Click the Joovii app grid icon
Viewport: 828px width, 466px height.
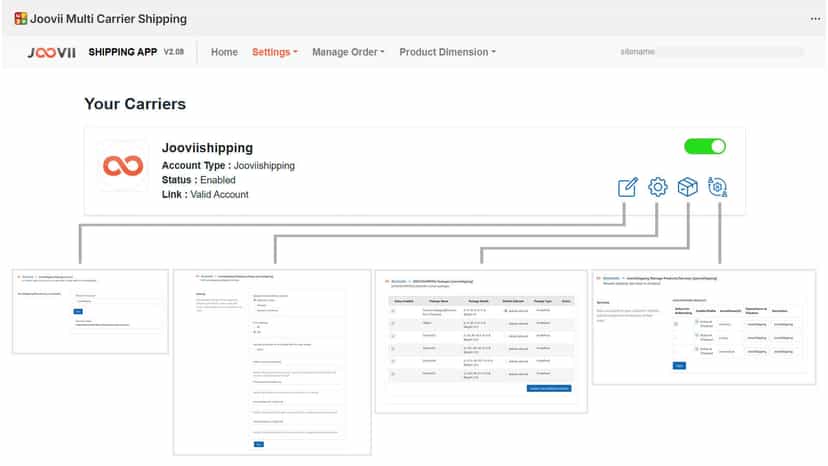coord(21,19)
